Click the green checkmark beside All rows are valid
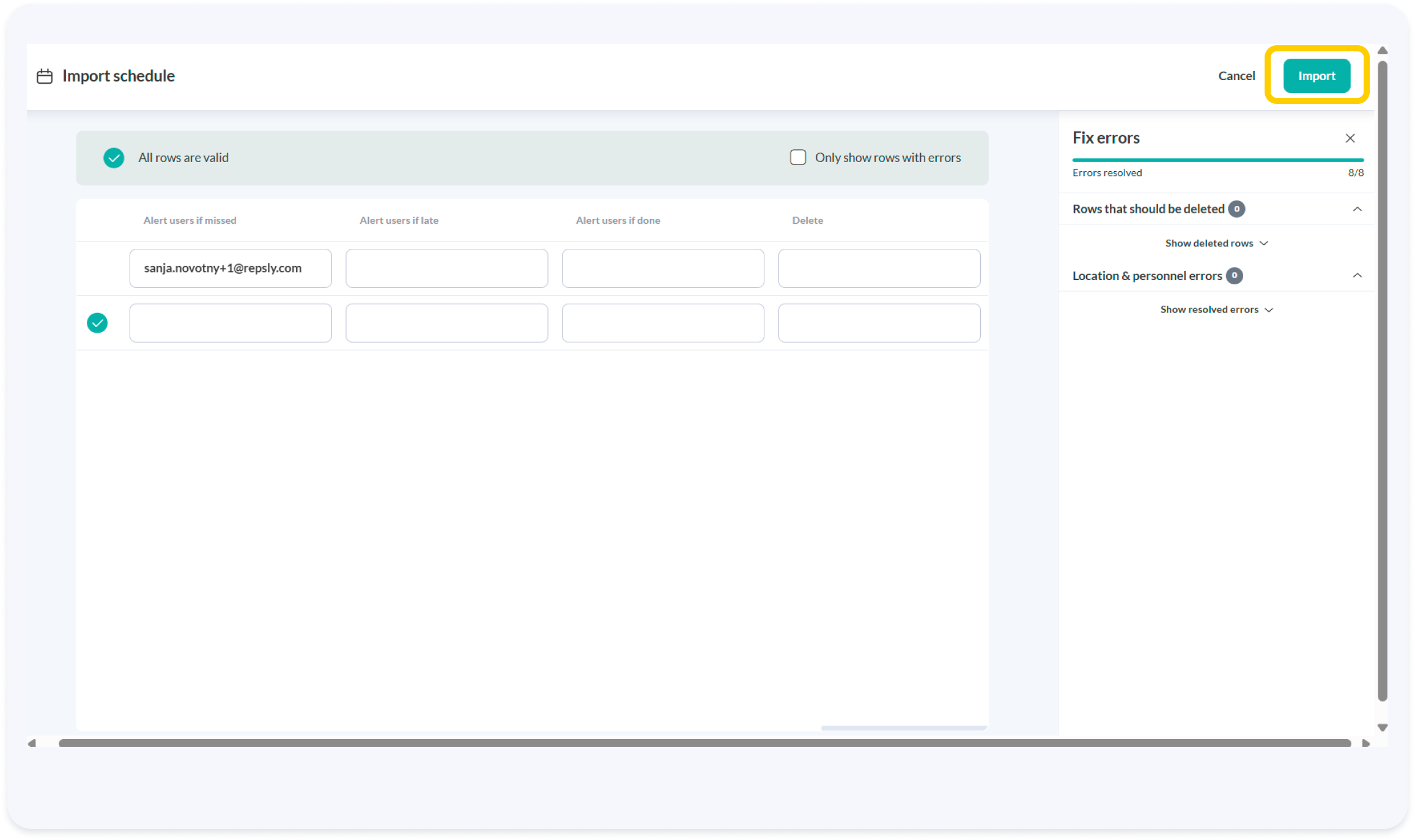 point(114,158)
